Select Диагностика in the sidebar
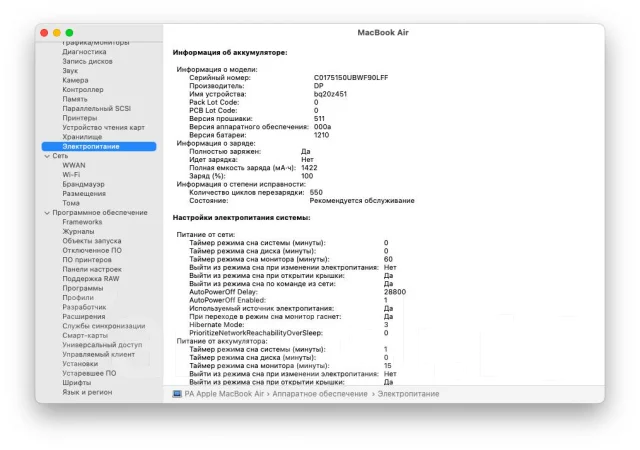 pyautogui.click(x=84, y=52)
